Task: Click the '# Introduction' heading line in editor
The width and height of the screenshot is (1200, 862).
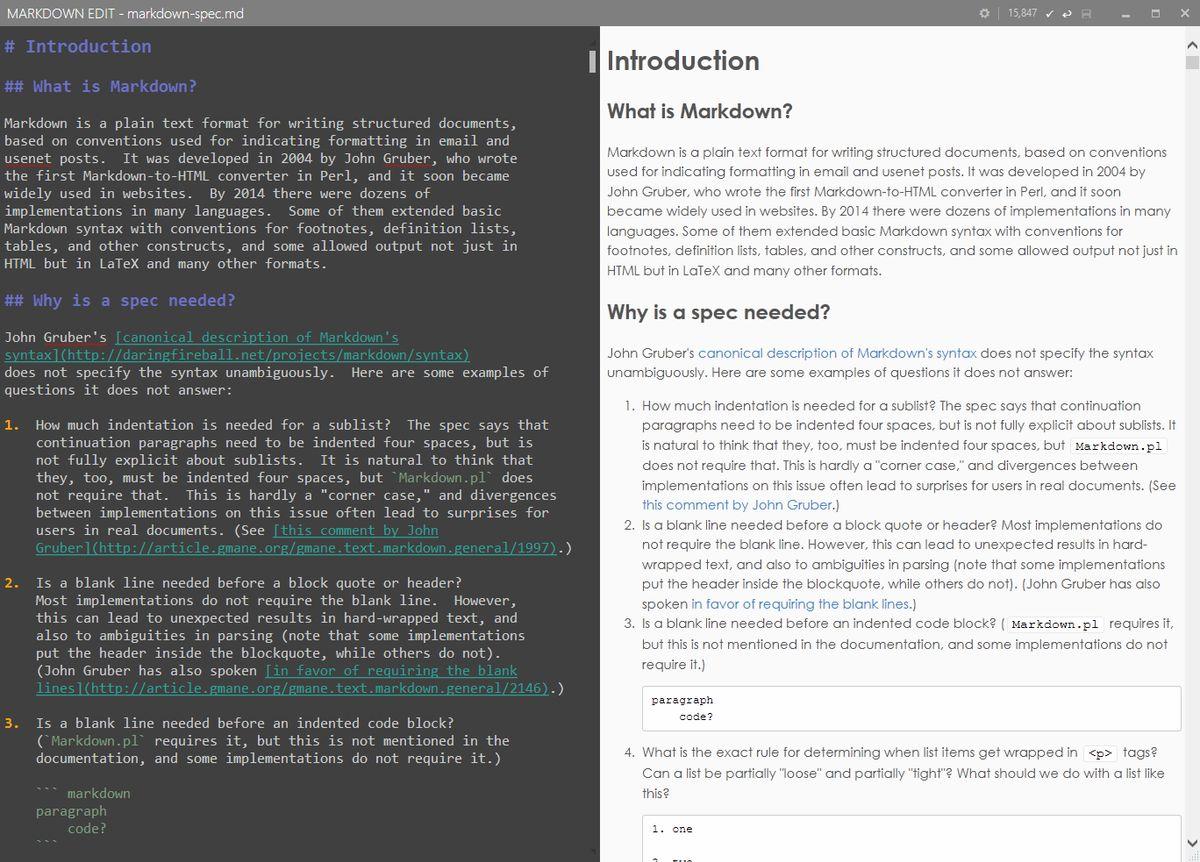Action: [78, 47]
